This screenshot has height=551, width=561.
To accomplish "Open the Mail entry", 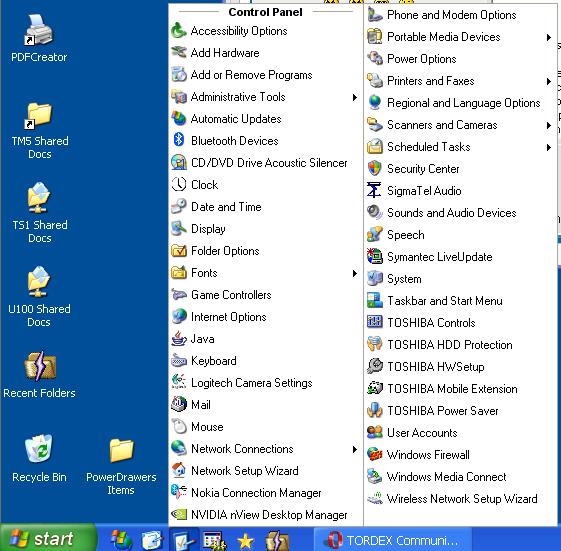I will 265,405.
